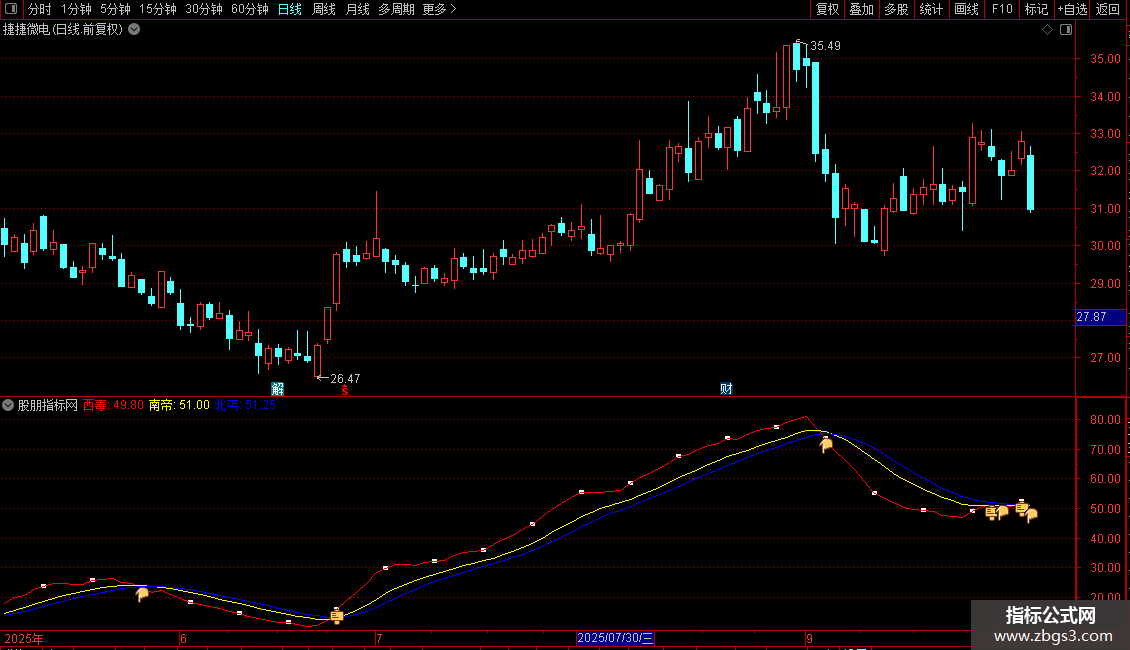Click the red $ marker icon
Viewport: 1130px width, 650px height.
tap(344, 390)
